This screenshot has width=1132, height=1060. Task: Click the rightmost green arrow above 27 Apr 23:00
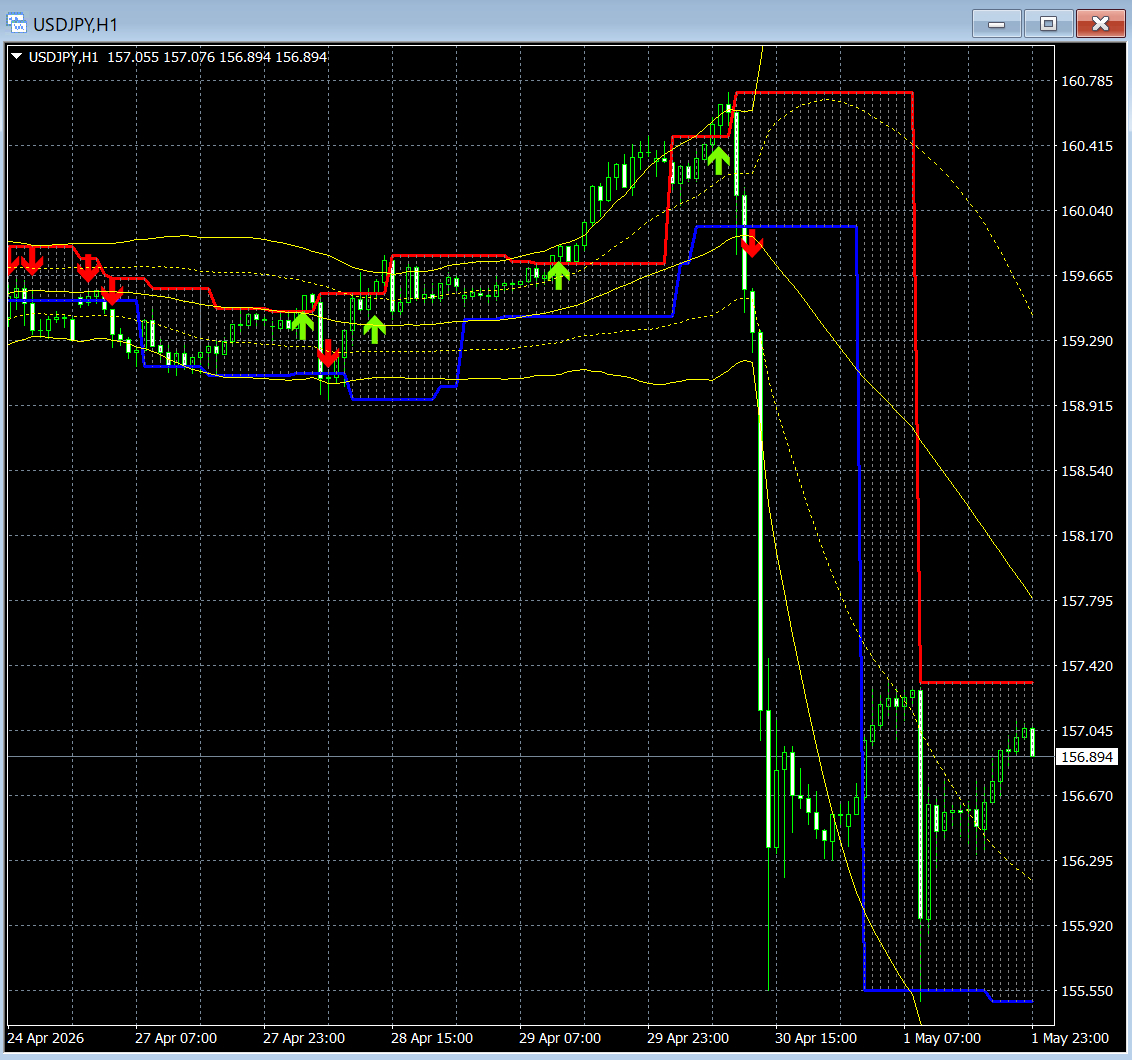(374, 329)
